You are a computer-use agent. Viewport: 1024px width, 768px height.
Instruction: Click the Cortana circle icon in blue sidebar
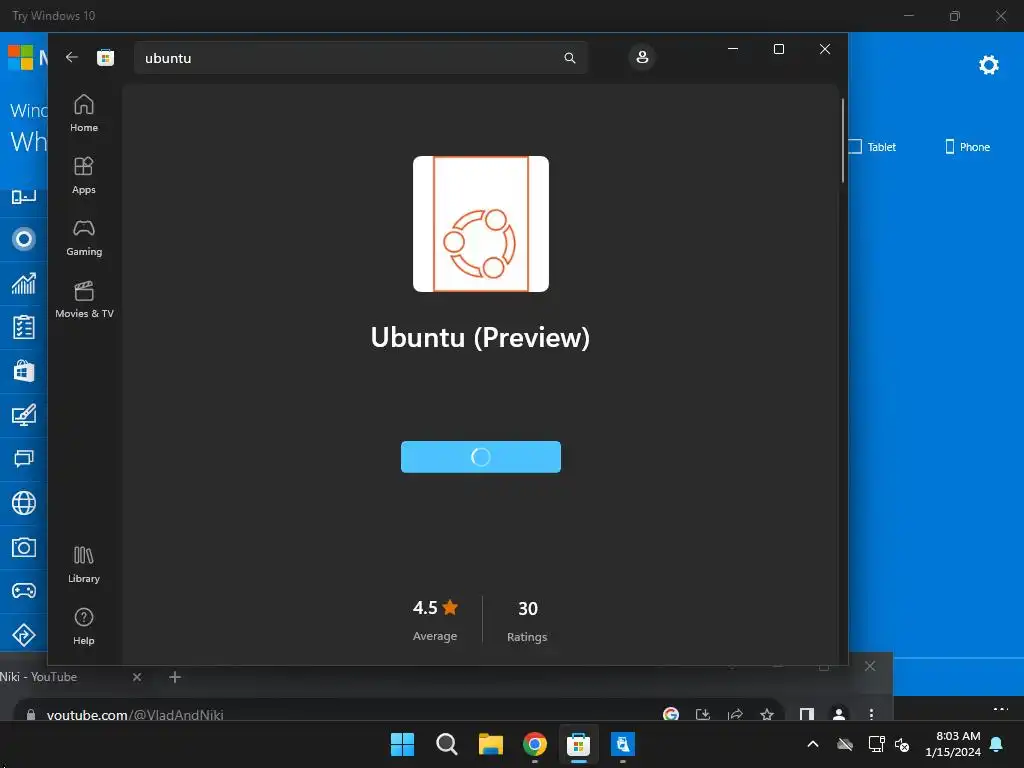pyautogui.click(x=24, y=239)
